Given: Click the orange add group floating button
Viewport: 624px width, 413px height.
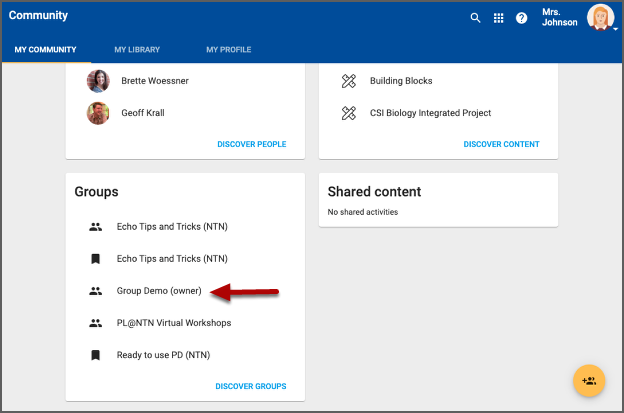Looking at the screenshot, I should tap(589, 380).
